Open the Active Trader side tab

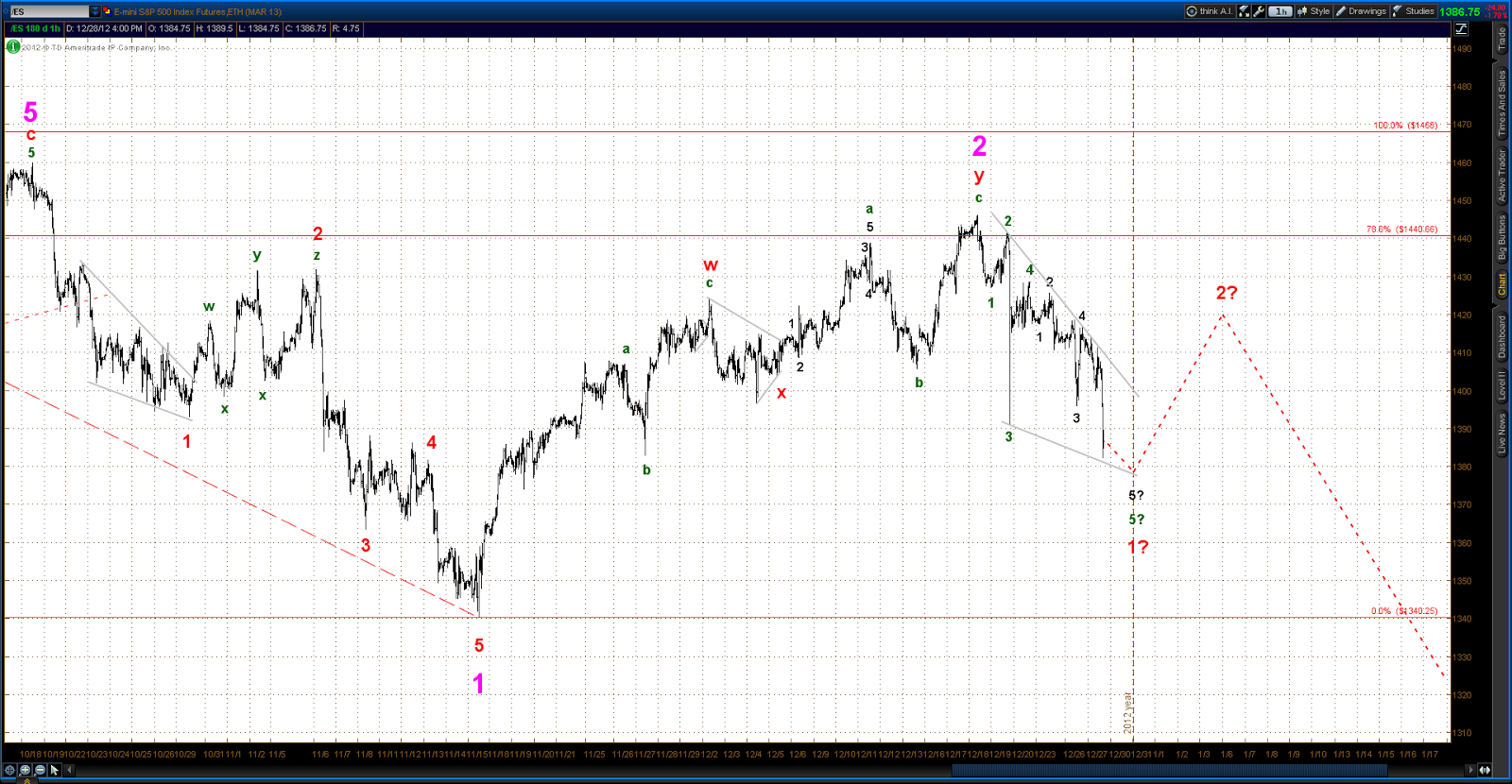point(1501,176)
